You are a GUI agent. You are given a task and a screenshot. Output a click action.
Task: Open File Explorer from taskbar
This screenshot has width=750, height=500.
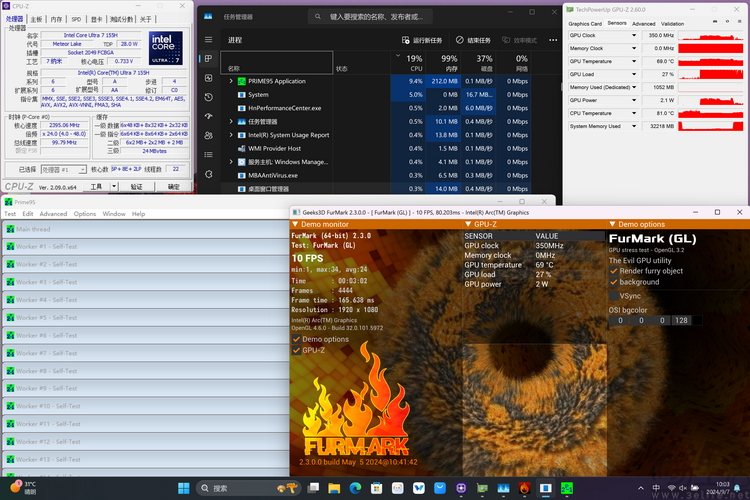pyautogui.click(x=334, y=488)
